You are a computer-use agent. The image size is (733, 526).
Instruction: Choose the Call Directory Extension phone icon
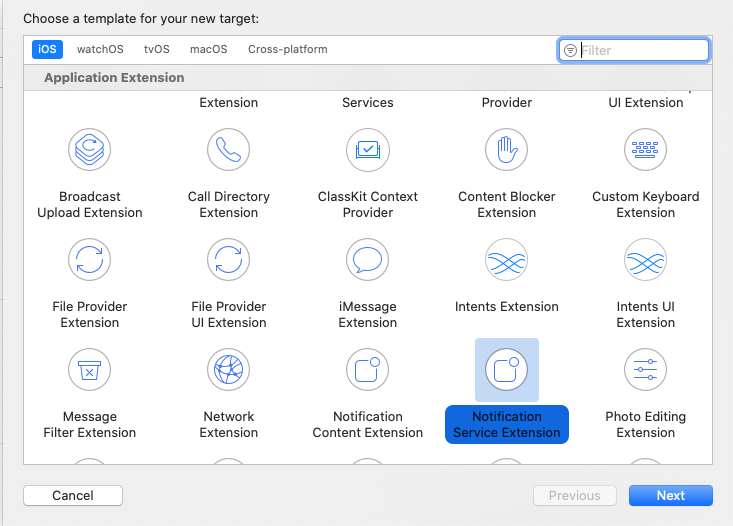[229, 150]
